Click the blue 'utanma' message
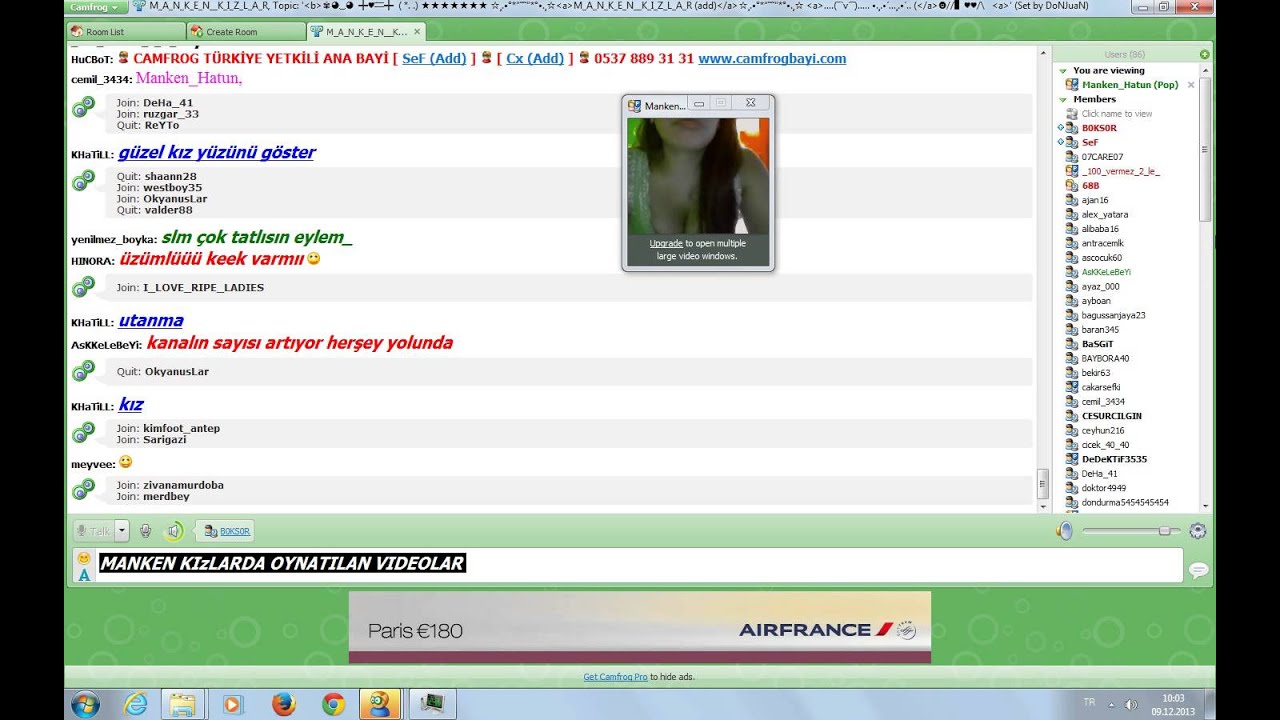The width and height of the screenshot is (1280, 720). 151,321
